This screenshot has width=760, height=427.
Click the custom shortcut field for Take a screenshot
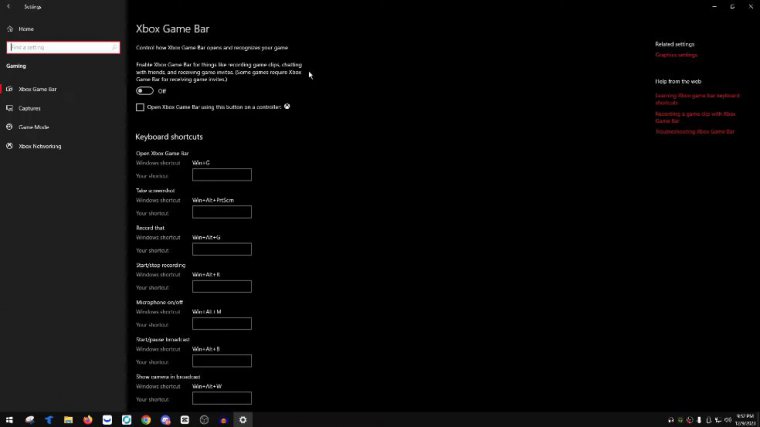221,212
